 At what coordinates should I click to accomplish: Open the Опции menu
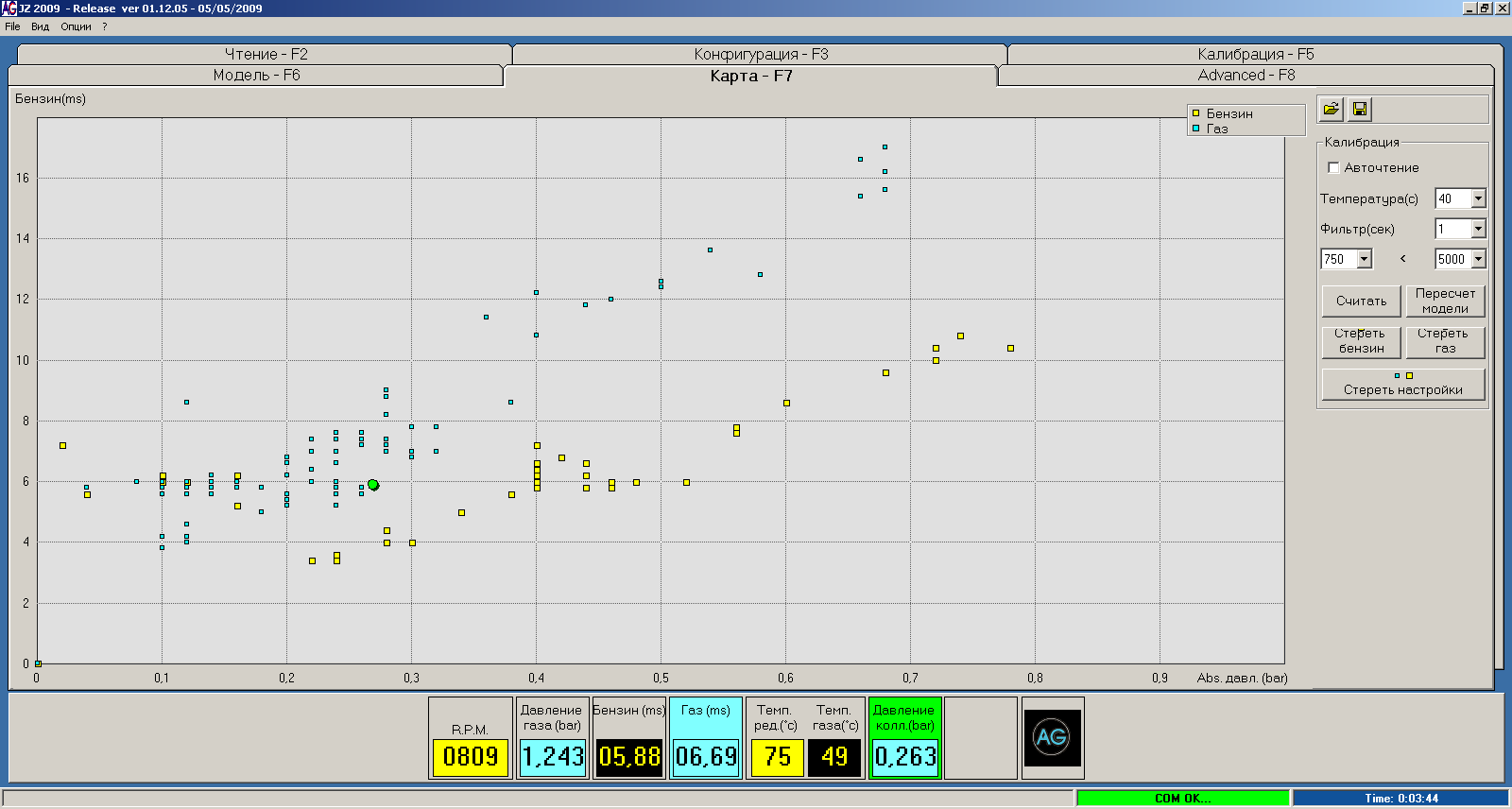pos(76,26)
